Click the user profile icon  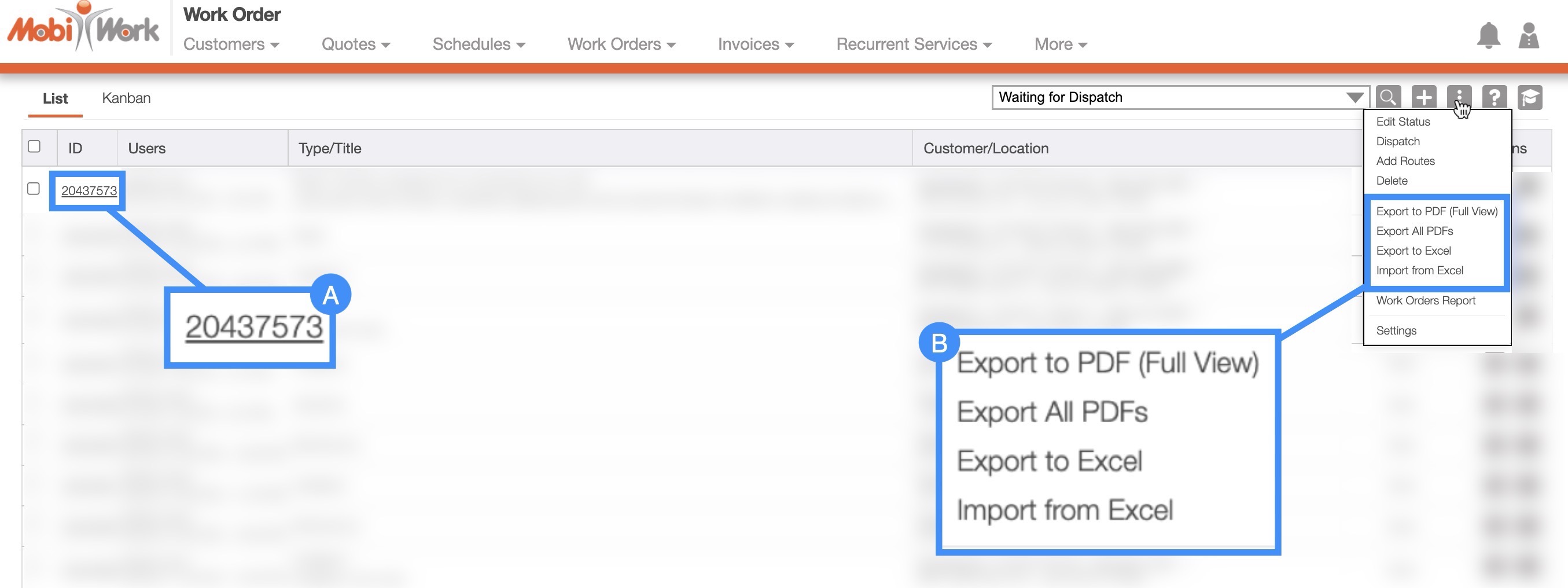coord(1529,36)
